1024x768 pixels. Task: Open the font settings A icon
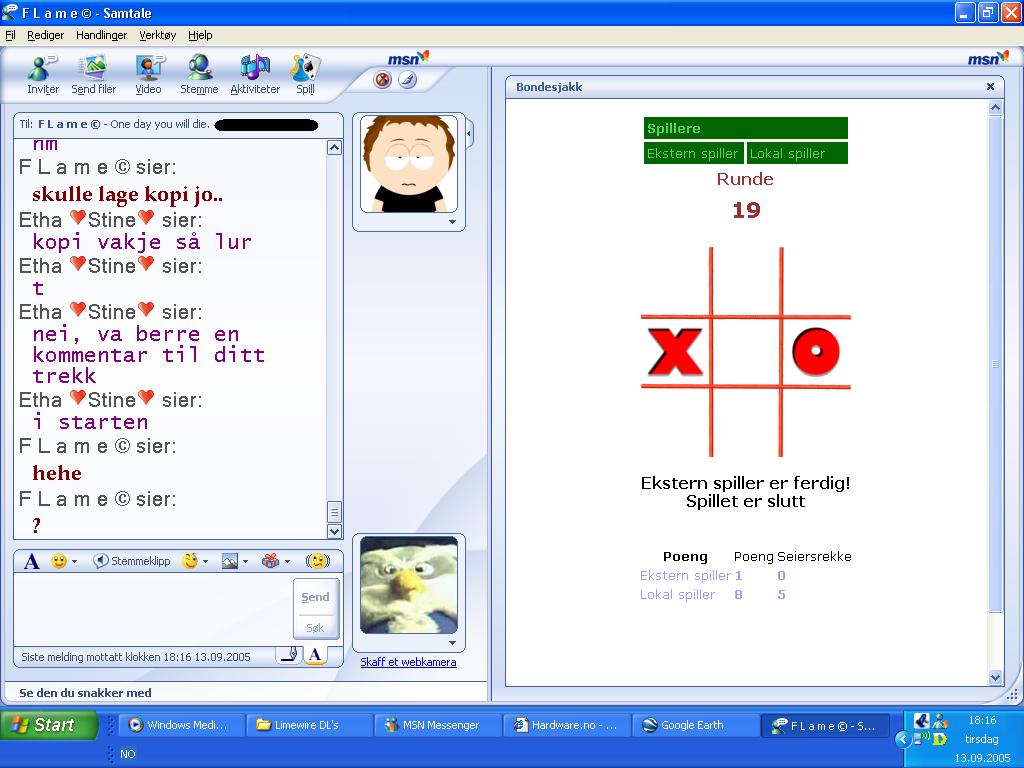tap(31, 561)
